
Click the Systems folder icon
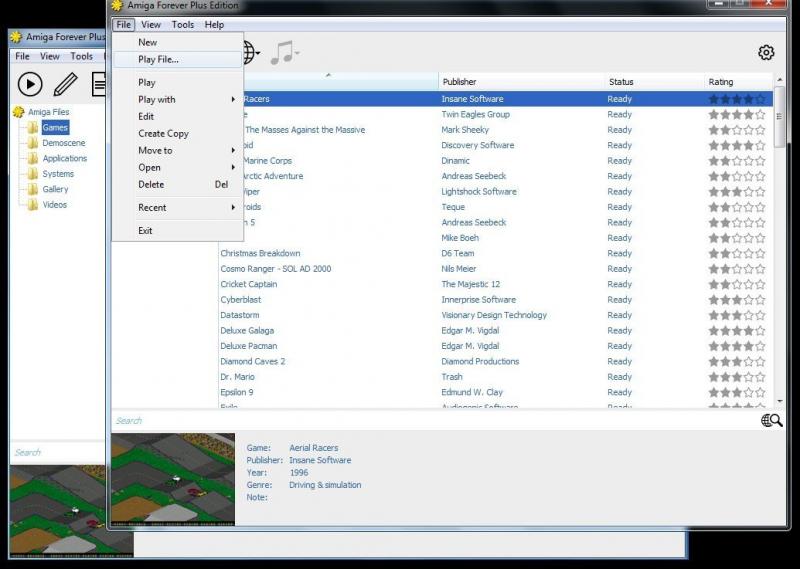coord(33,174)
